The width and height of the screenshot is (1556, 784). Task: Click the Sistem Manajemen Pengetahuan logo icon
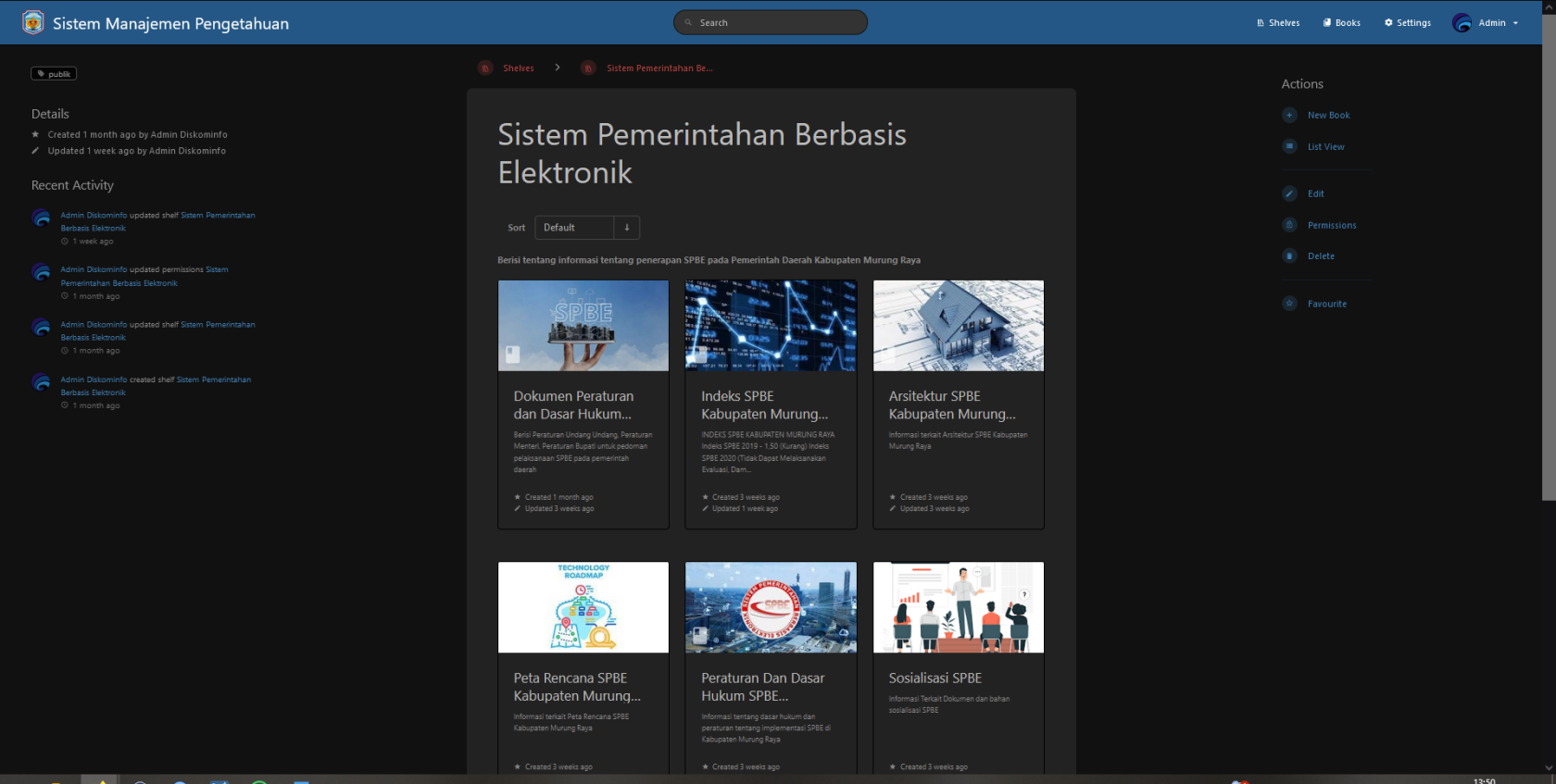coord(33,22)
